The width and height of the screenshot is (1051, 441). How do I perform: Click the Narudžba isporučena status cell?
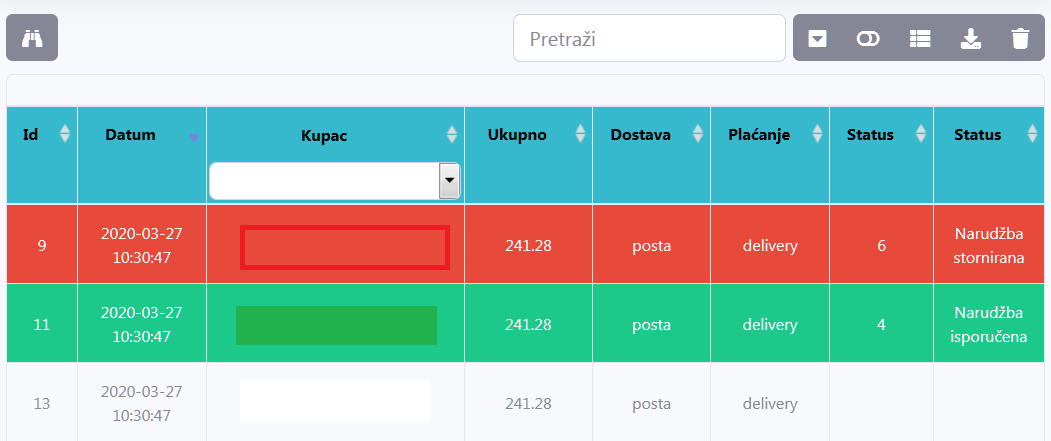click(989, 324)
